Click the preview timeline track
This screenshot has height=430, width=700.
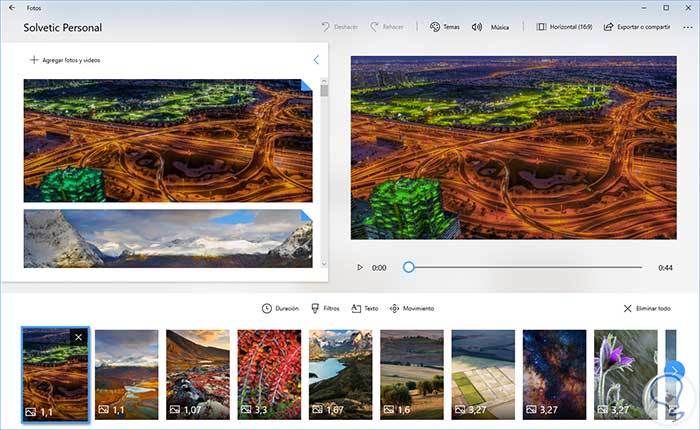coord(525,267)
